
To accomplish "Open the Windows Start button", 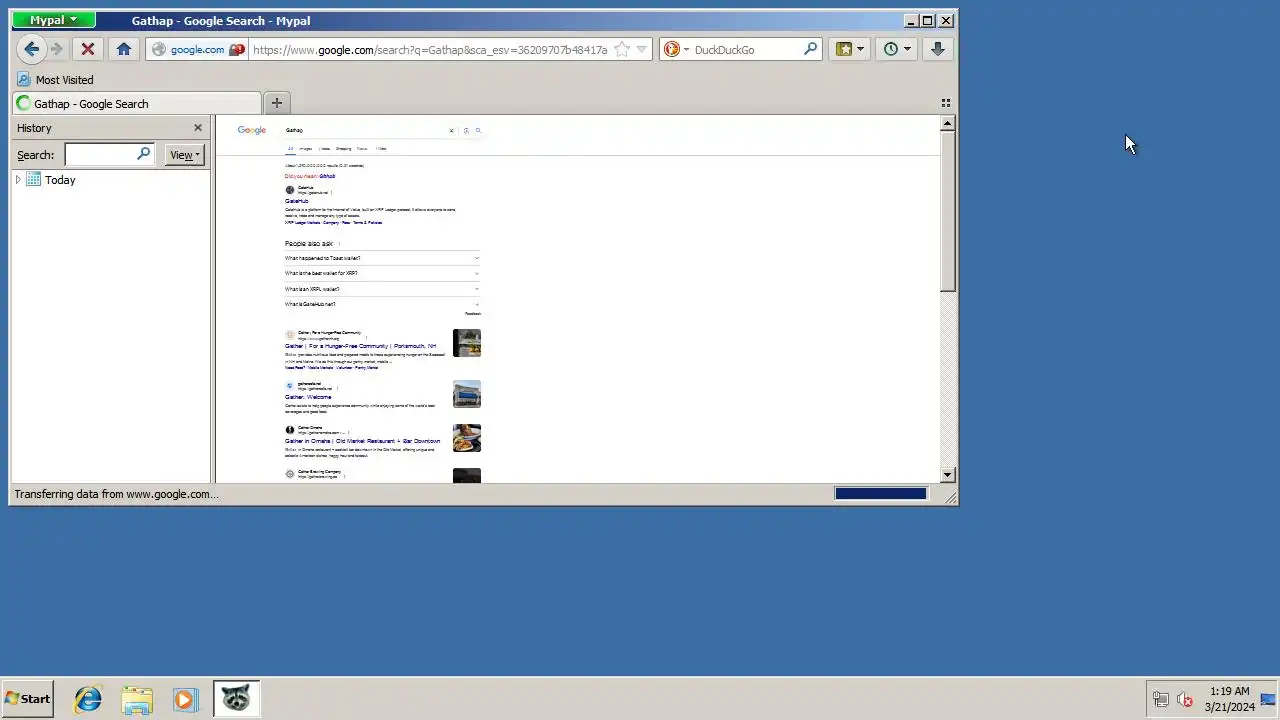I will (x=28, y=699).
